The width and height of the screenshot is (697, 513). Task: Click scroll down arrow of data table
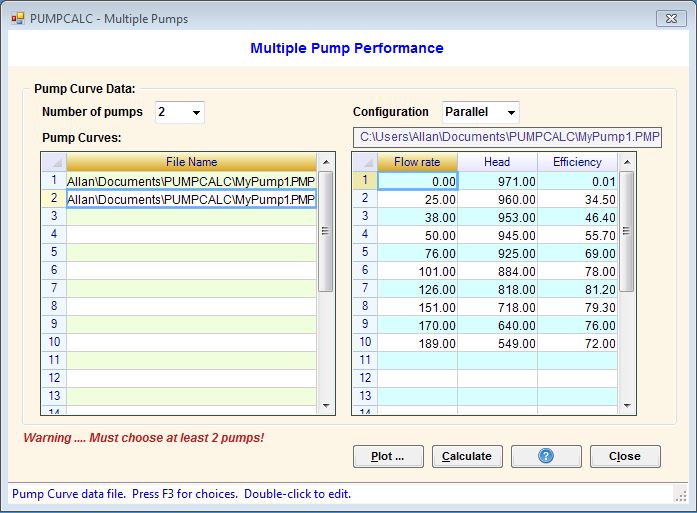click(x=627, y=405)
